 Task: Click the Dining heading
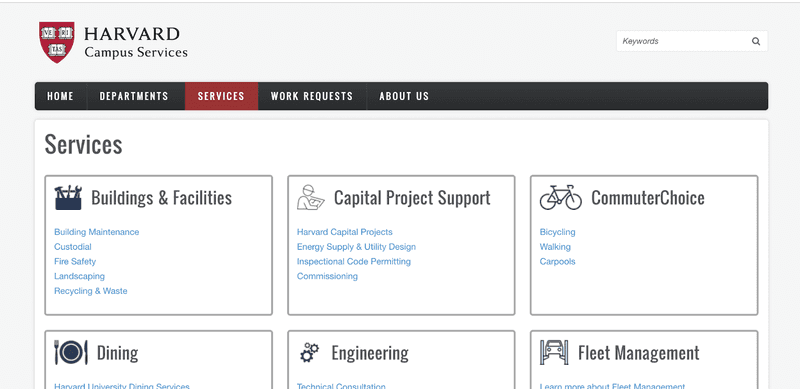(x=117, y=353)
